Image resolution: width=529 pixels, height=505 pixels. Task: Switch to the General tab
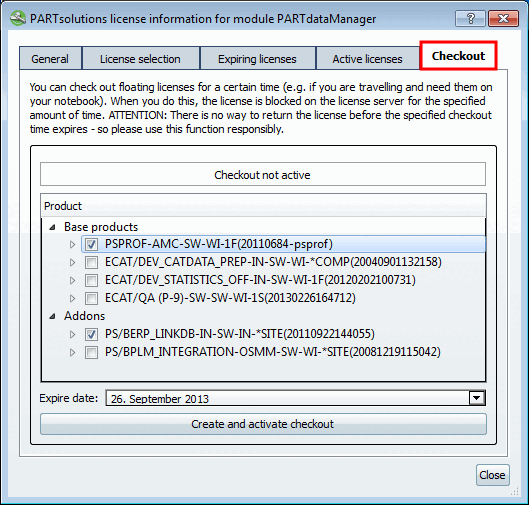(x=50, y=59)
